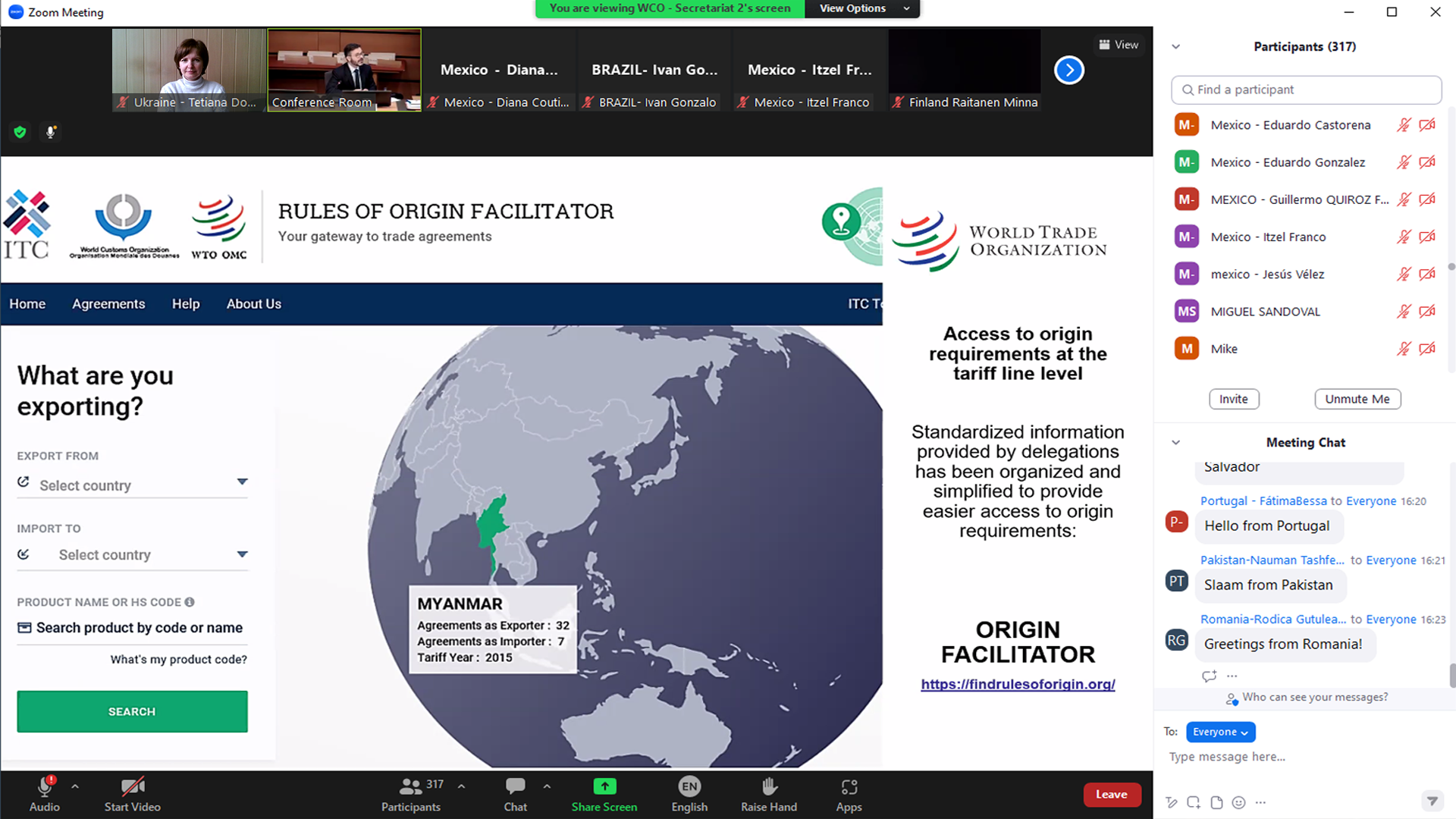Open the Participants panel icon

[x=410, y=786]
